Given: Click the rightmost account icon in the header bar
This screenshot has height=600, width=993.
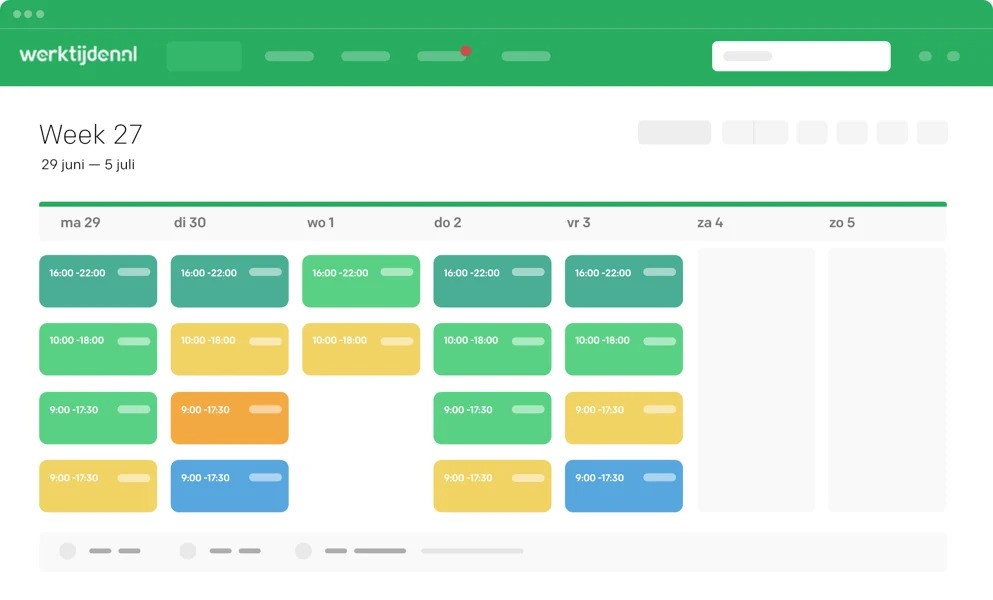Looking at the screenshot, I should pos(952,56).
